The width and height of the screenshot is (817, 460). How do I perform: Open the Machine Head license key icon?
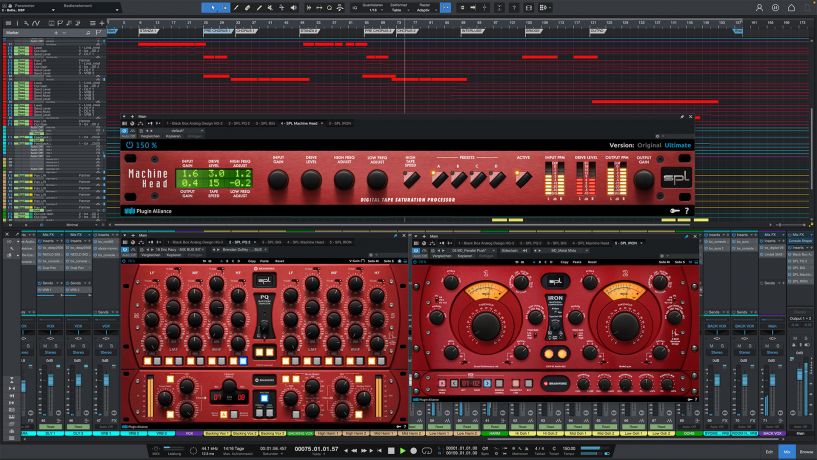tap(675, 211)
